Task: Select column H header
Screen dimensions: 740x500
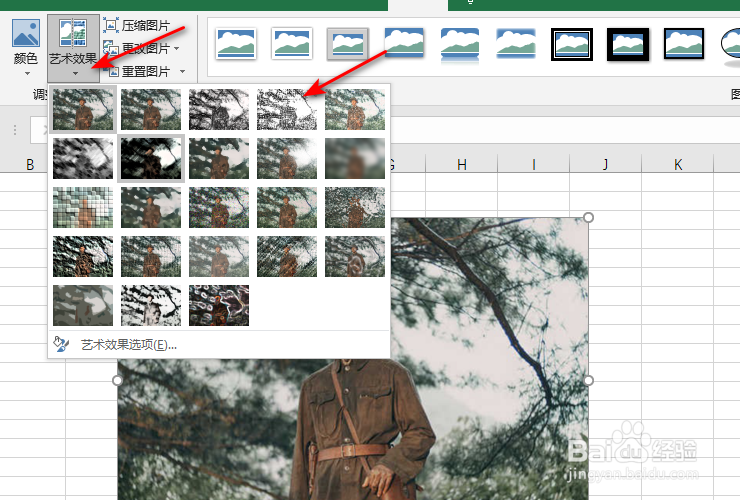Action: (x=462, y=164)
